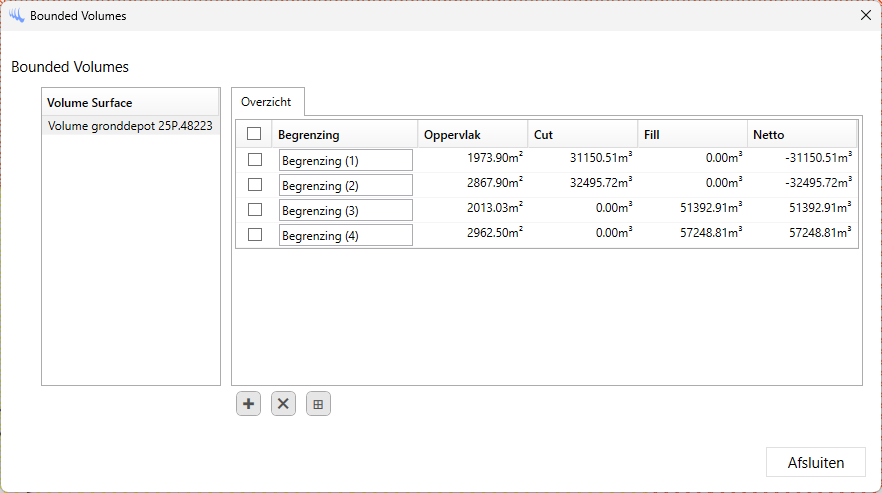Screen dimensions: 882x493
Task: Click the add boundary plus icon
Action: 248,404
